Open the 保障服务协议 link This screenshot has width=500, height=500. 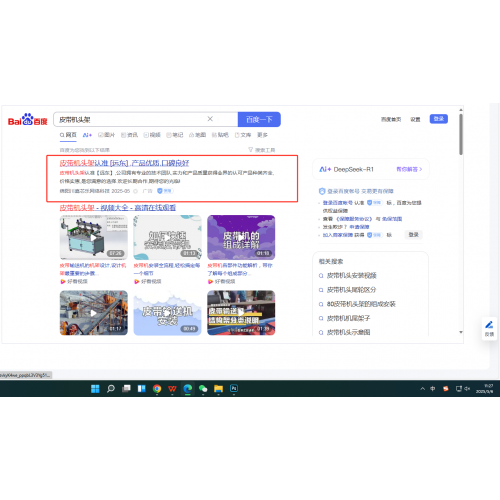[354, 219]
